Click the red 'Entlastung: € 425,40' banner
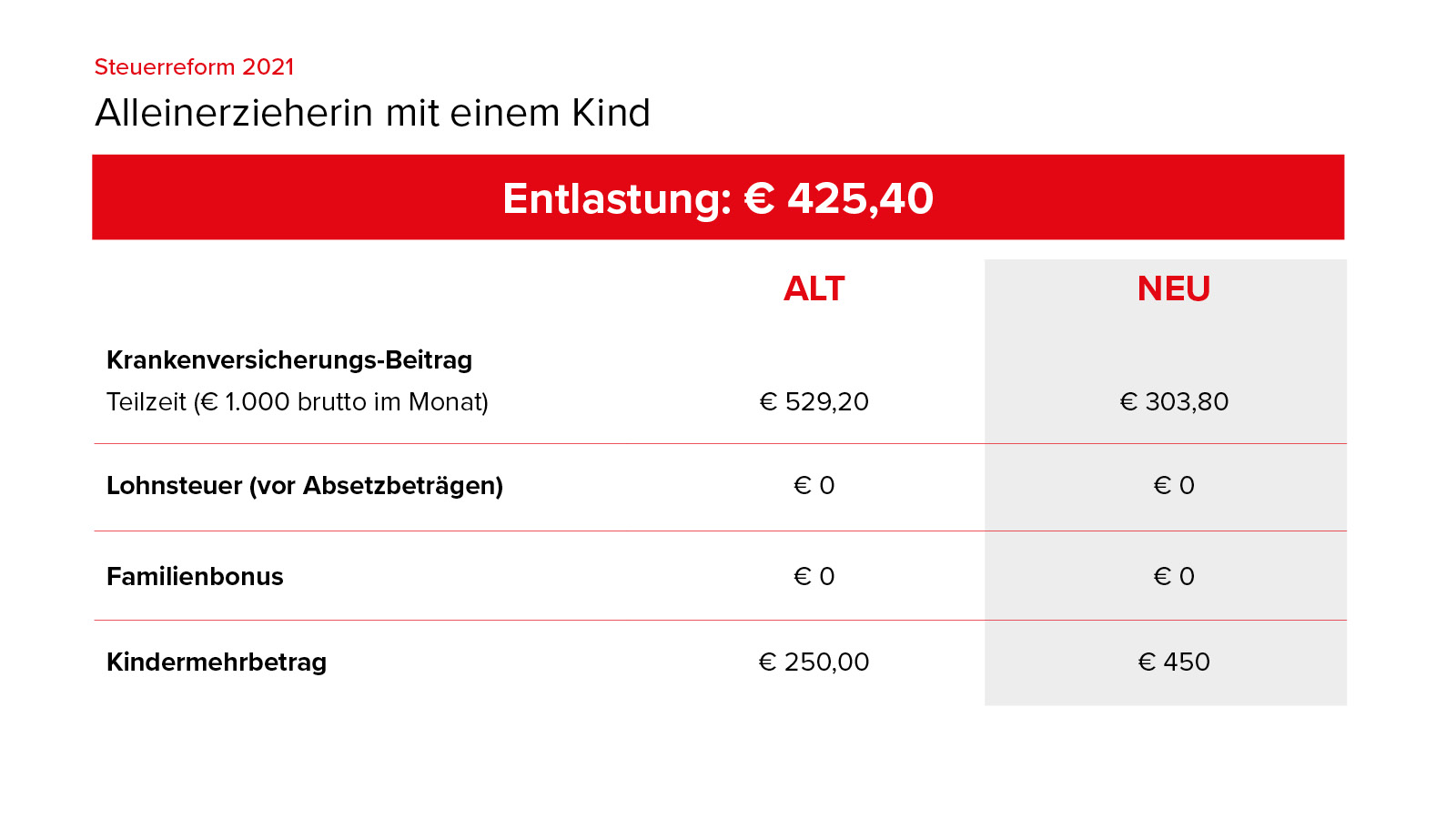1456x819 pixels. point(718,197)
